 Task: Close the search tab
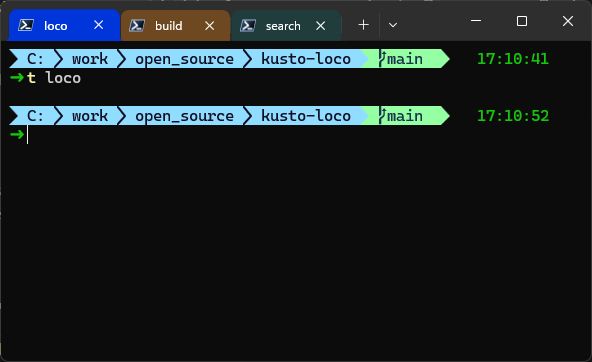[321, 26]
